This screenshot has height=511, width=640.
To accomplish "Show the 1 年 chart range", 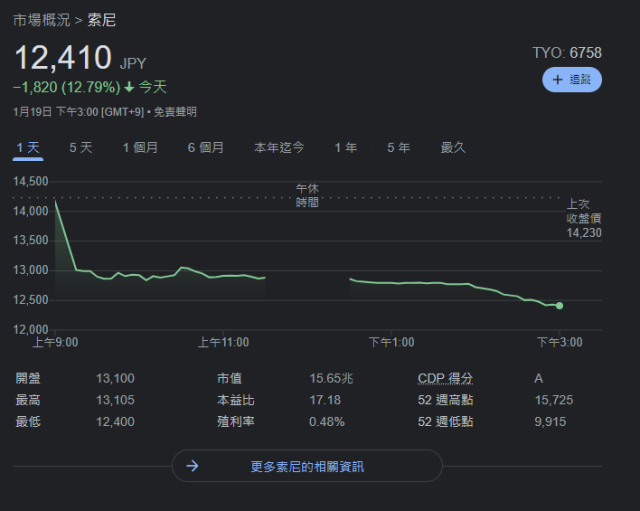I will tap(345, 148).
